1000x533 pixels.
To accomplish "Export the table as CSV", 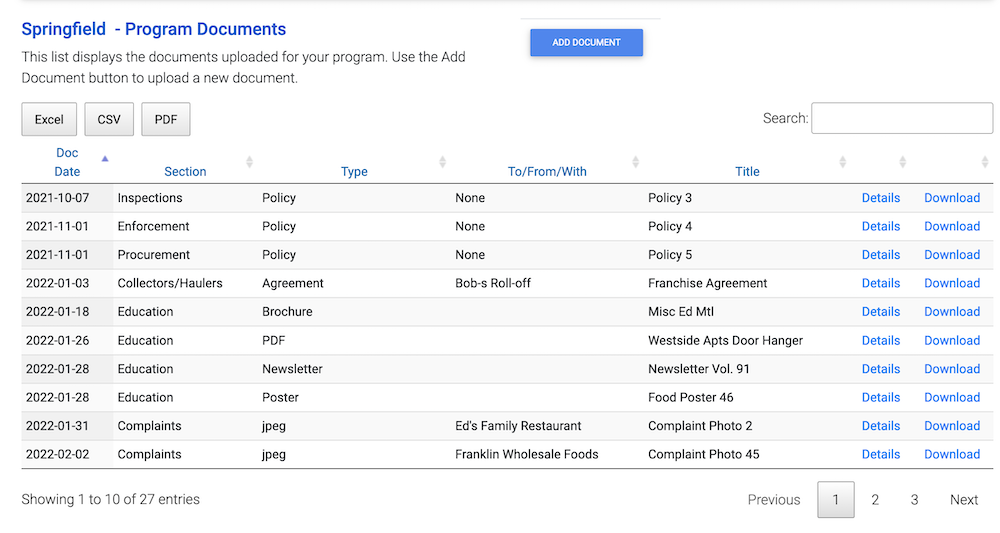I will click(x=109, y=119).
